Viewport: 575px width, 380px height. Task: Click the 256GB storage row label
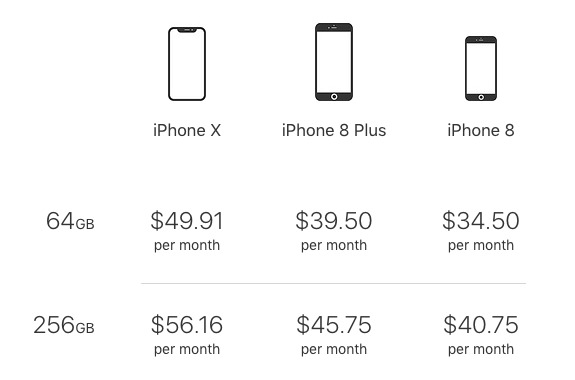[64, 325]
